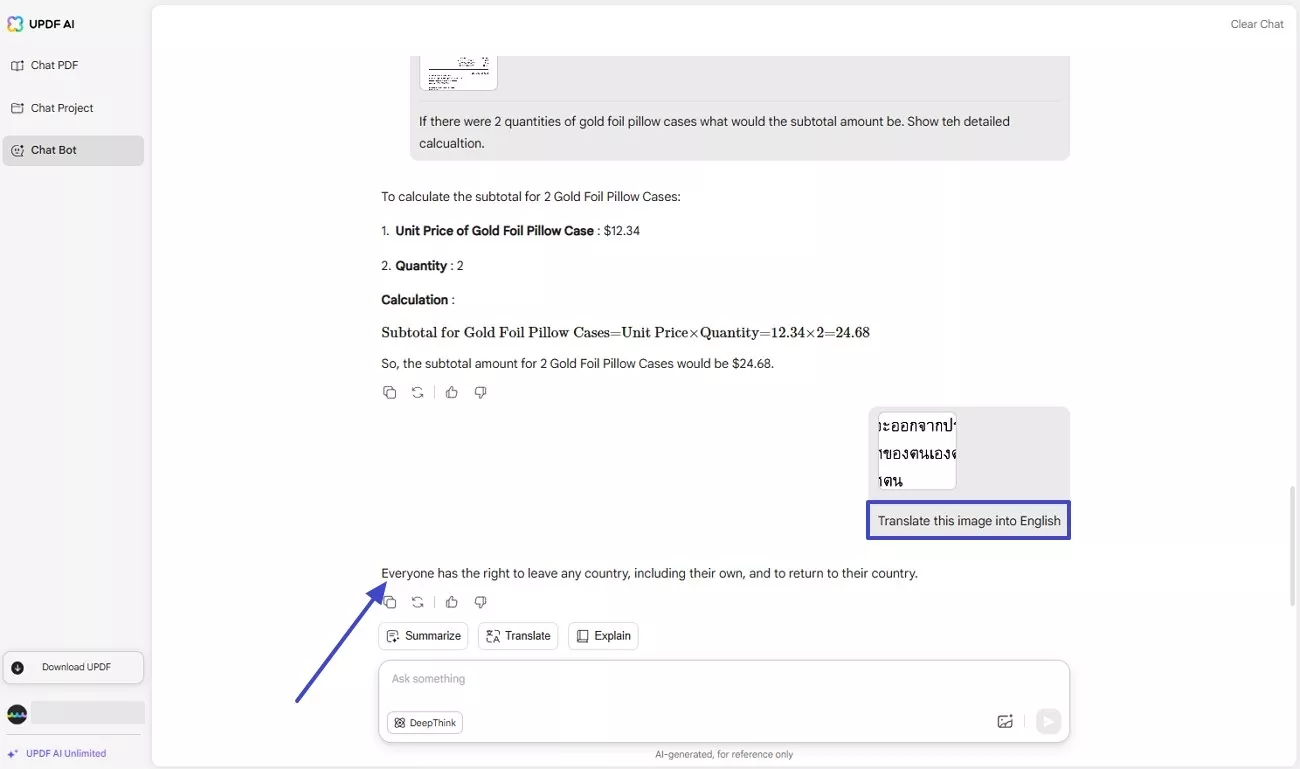Click the send message icon
Screen dimensions: 1300x769
tap(1048, 721)
